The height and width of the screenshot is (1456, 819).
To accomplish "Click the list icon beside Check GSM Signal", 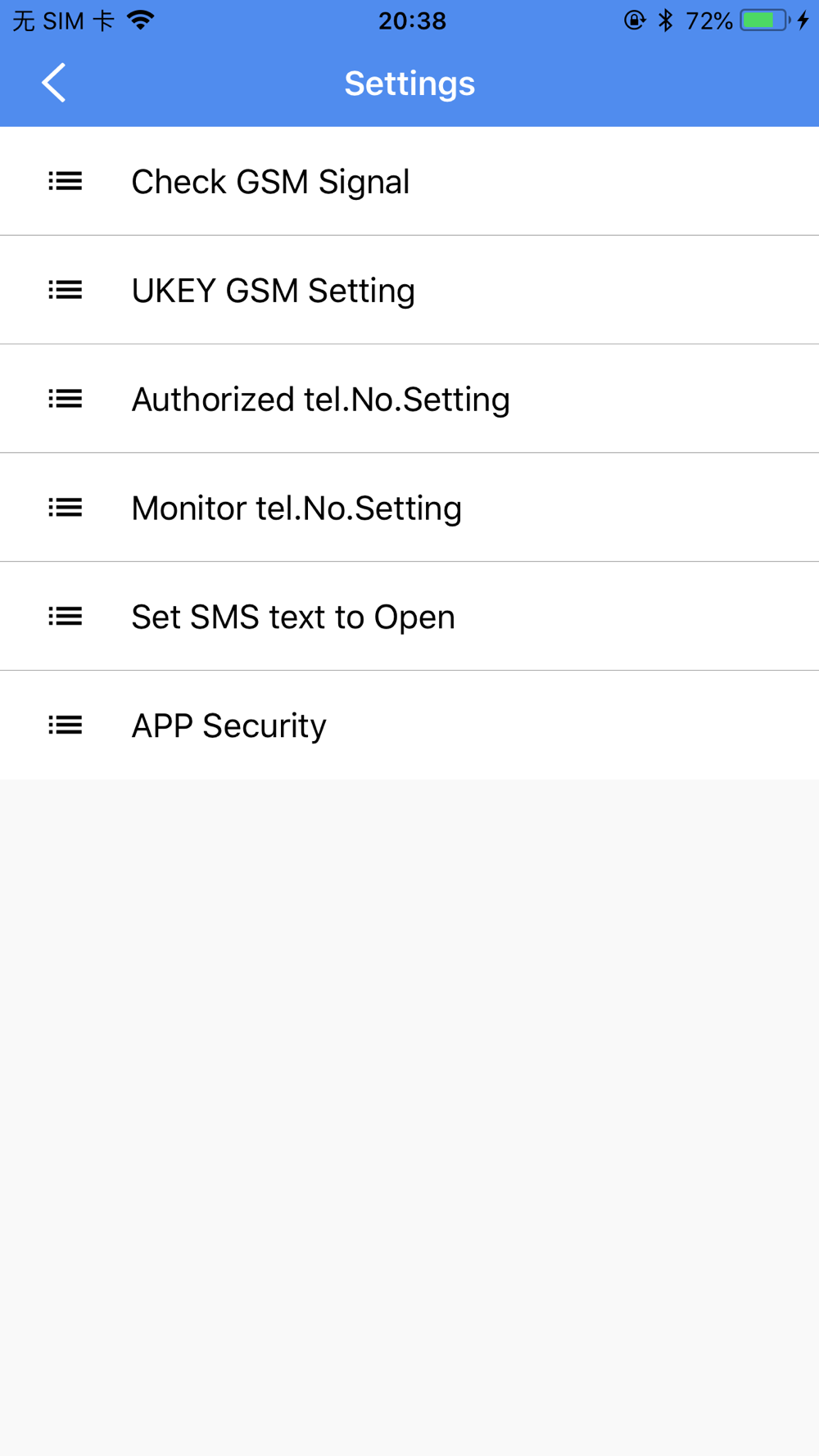I will 66,181.
